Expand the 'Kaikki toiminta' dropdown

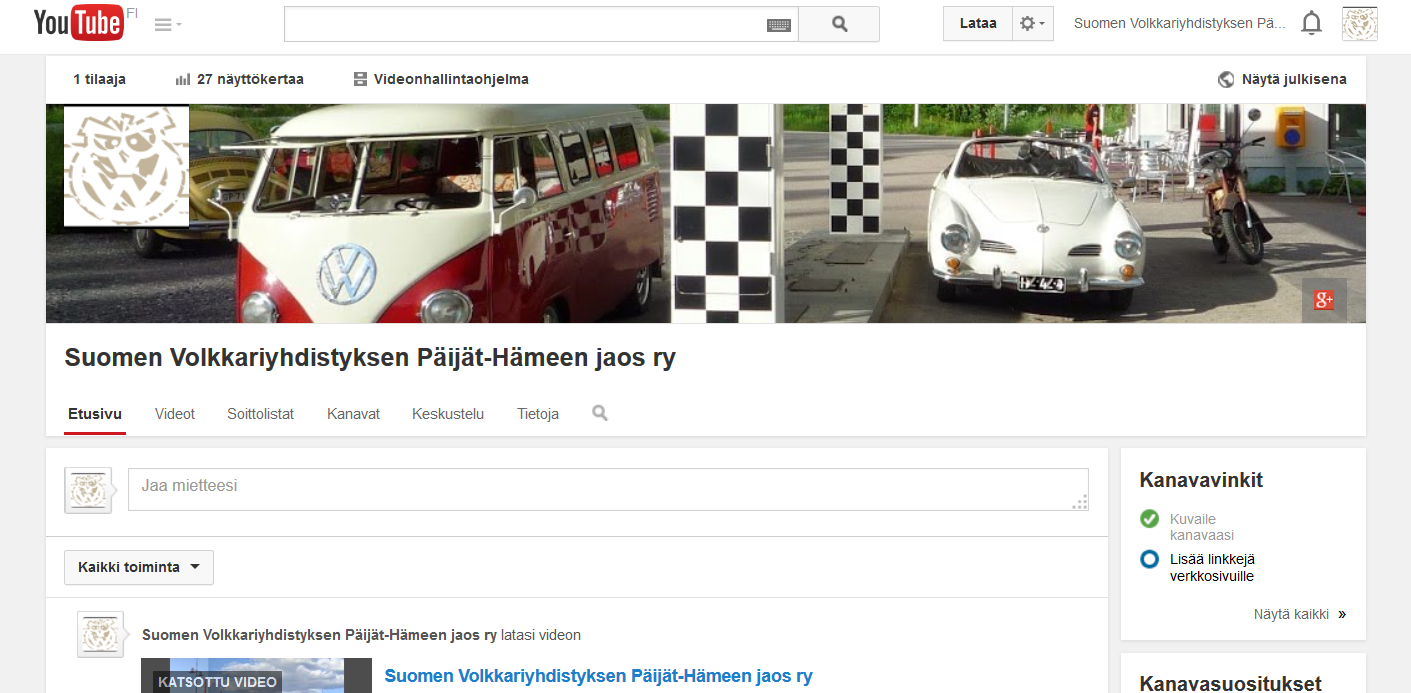pyautogui.click(x=139, y=567)
